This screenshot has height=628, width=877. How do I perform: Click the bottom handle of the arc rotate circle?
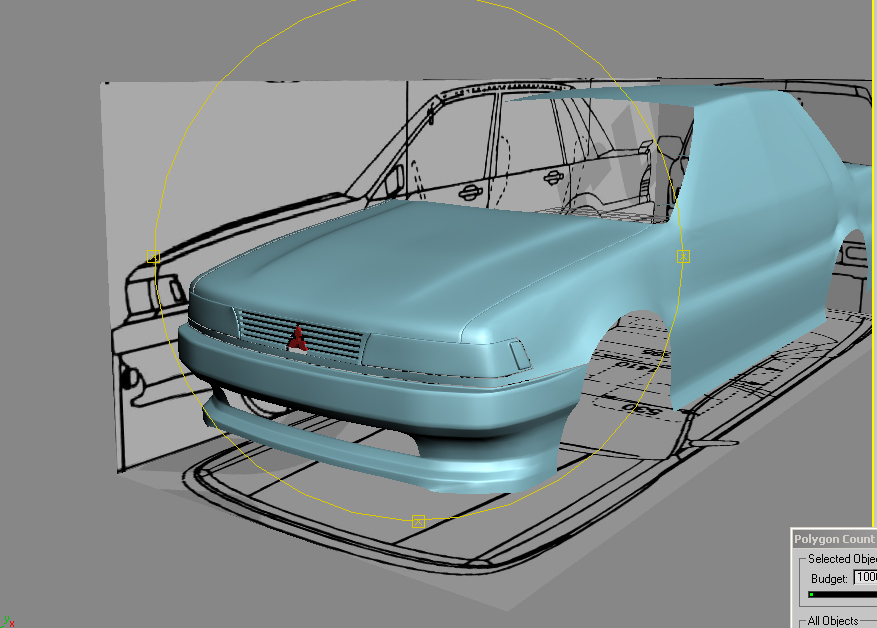[418, 521]
